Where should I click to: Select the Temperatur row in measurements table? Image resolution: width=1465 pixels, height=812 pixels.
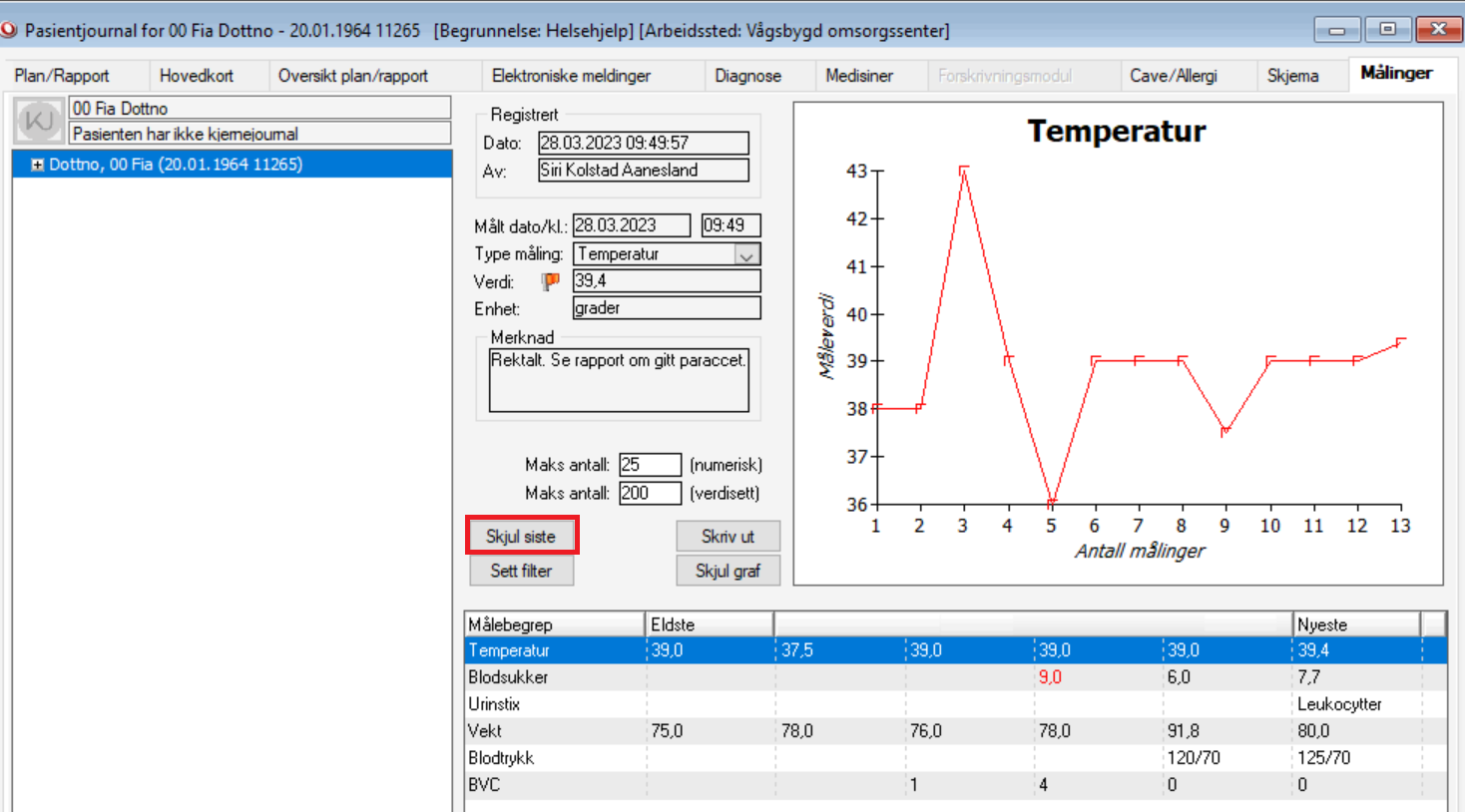tap(955, 650)
